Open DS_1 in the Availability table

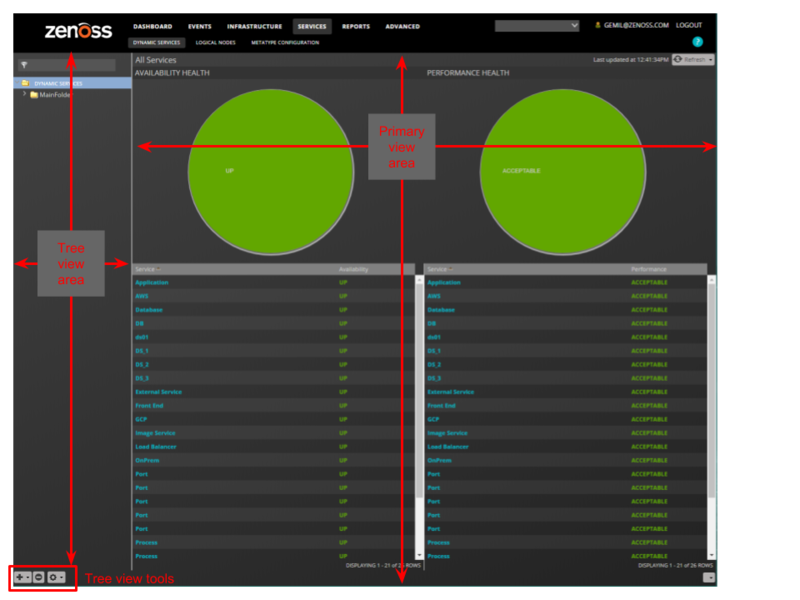tap(142, 351)
